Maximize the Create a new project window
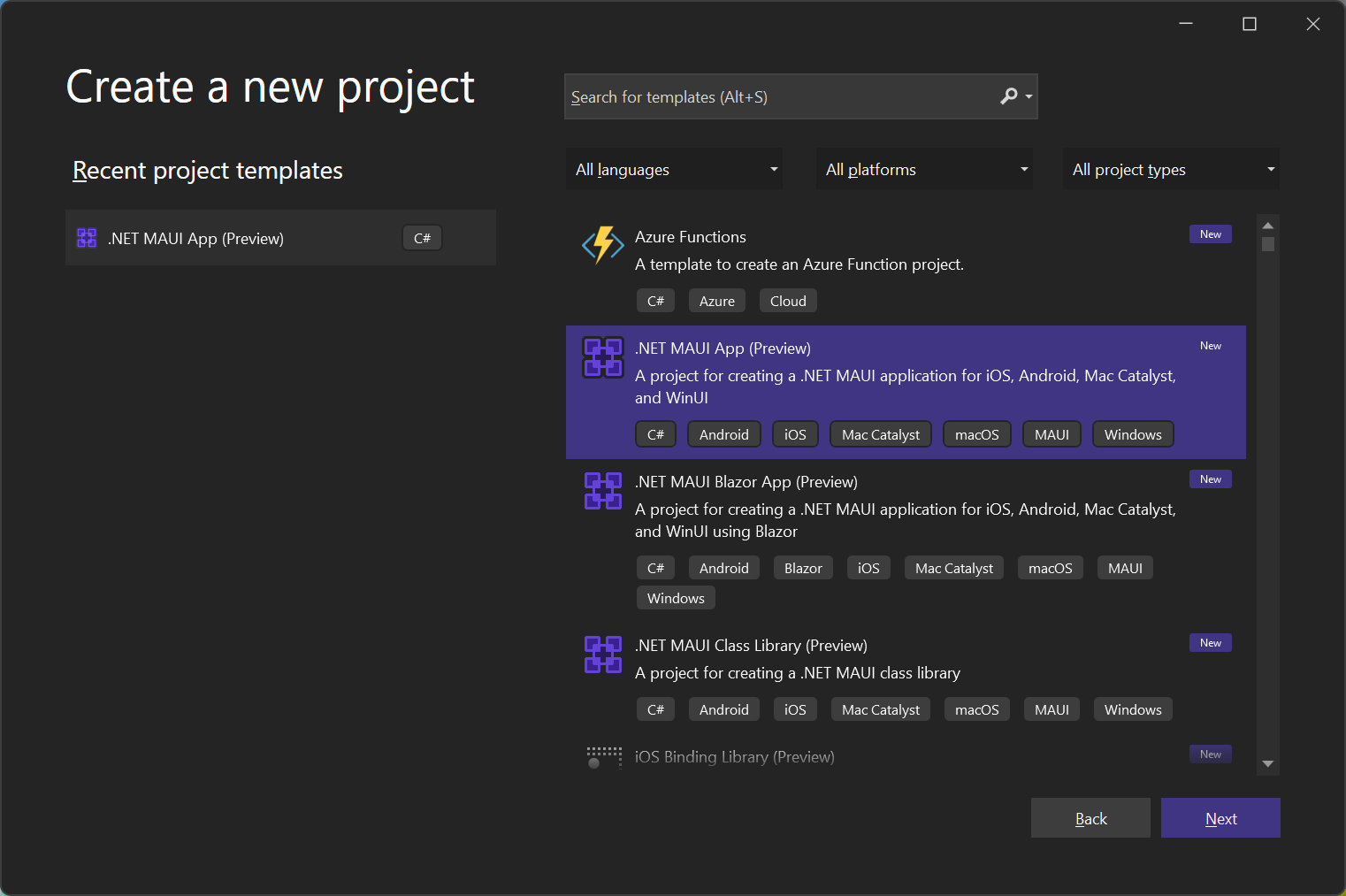This screenshot has height=896, width=1346. [1249, 24]
